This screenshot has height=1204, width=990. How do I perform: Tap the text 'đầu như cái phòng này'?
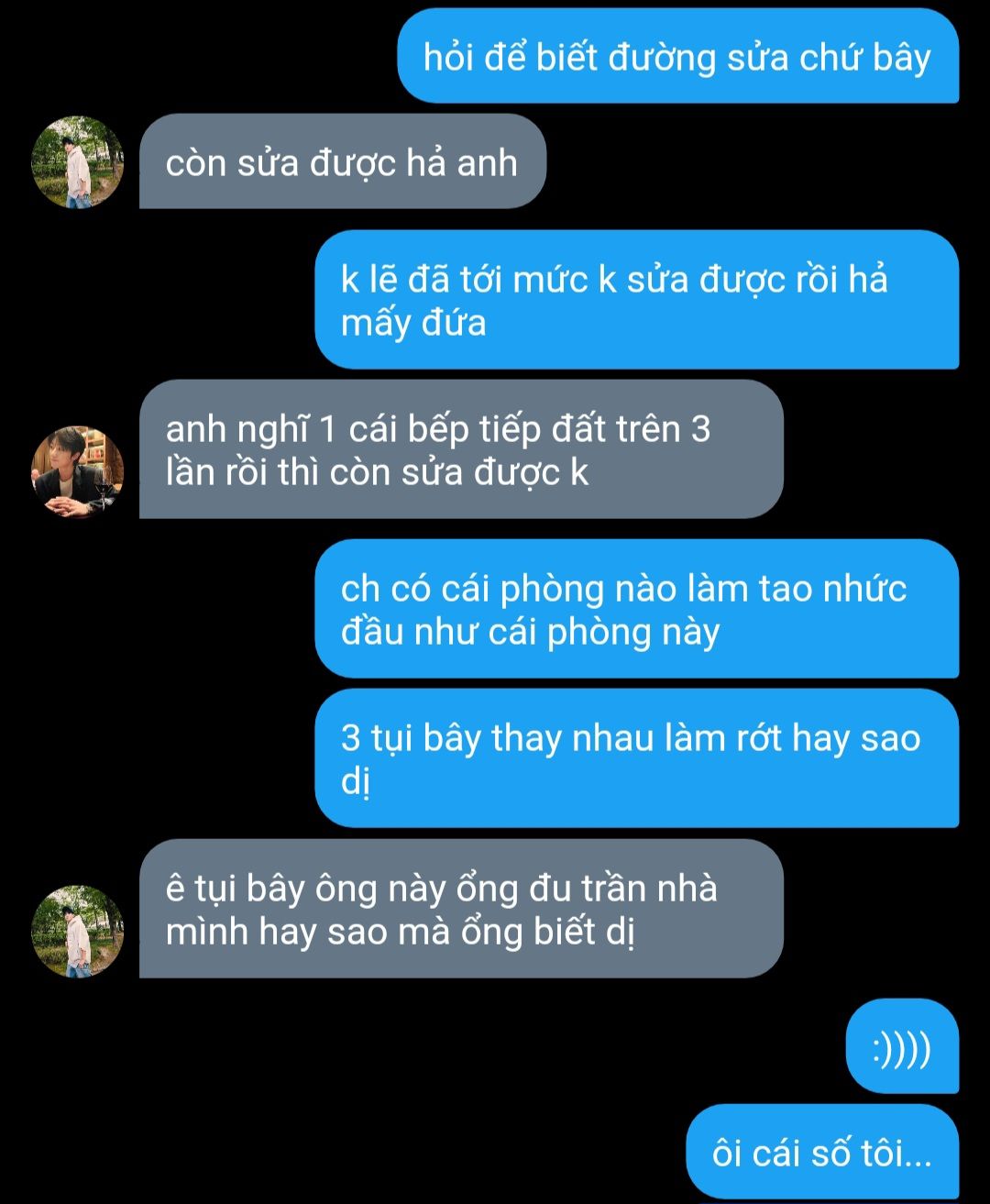[530, 633]
